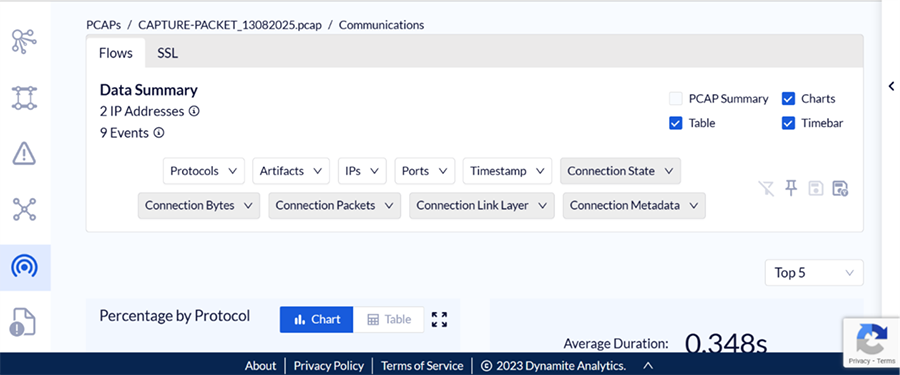Collapse the right side panel arrow
This screenshot has height=375, width=900.
[x=891, y=86]
